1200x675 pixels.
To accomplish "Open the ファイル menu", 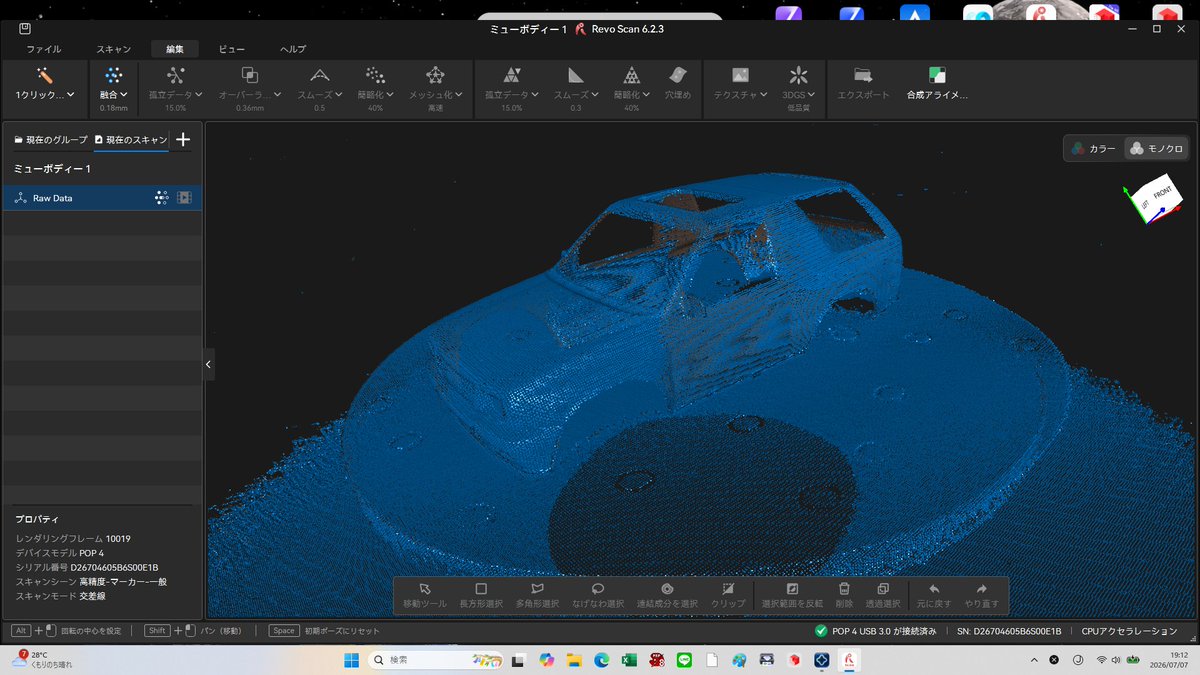I will tap(43, 49).
